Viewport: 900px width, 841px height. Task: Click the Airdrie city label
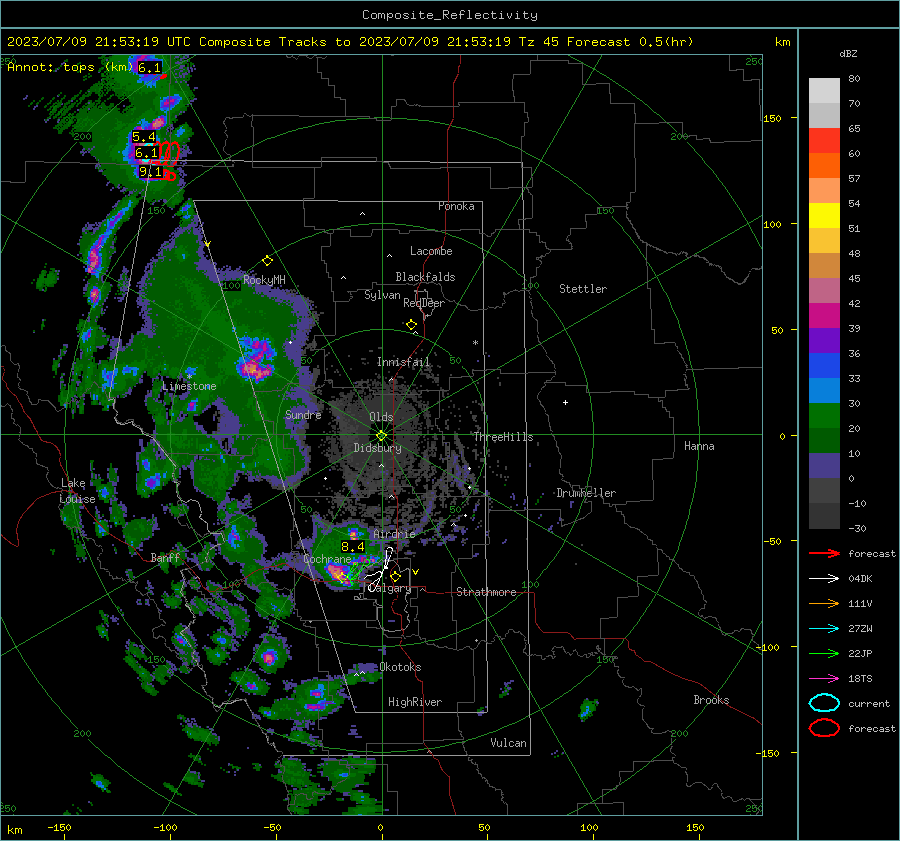coord(394,534)
